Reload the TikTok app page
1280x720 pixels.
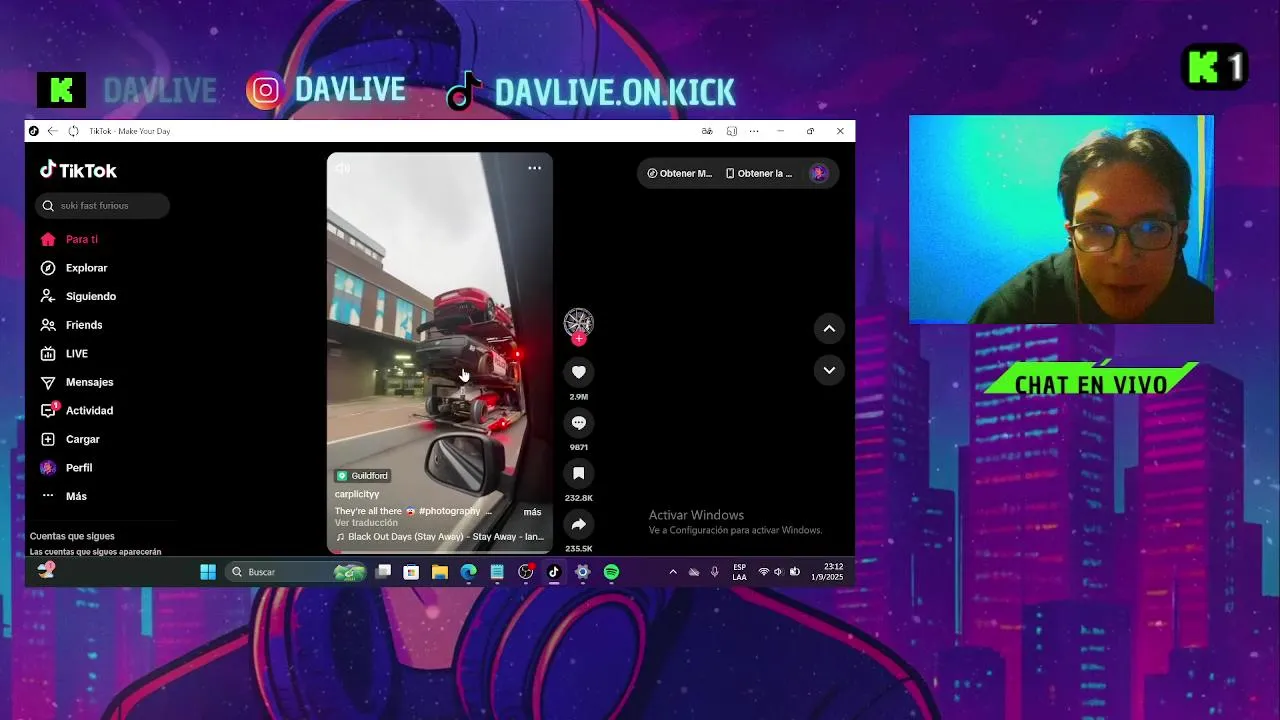click(x=73, y=131)
